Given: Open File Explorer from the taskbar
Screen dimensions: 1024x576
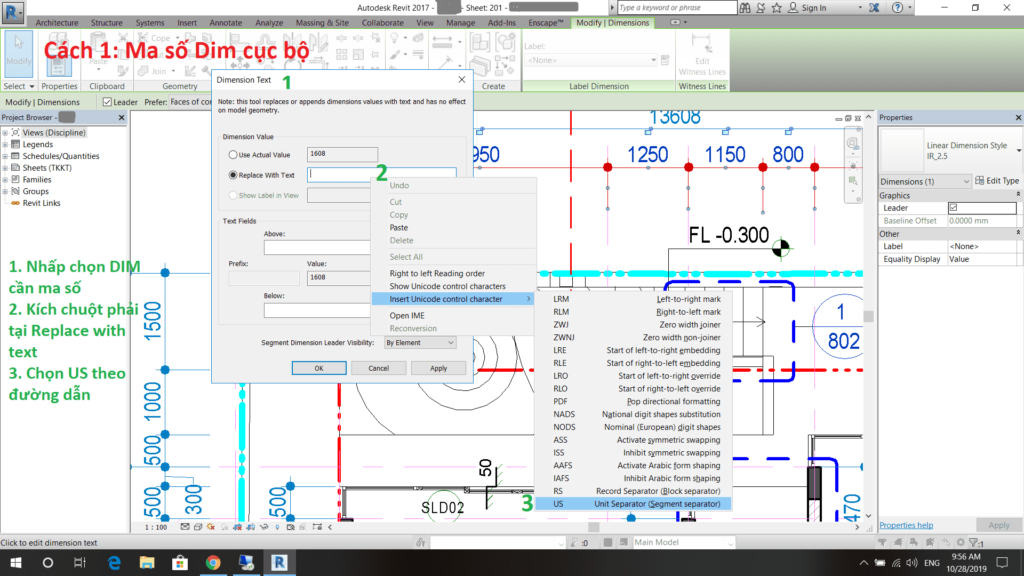Looking at the screenshot, I should (x=147, y=563).
